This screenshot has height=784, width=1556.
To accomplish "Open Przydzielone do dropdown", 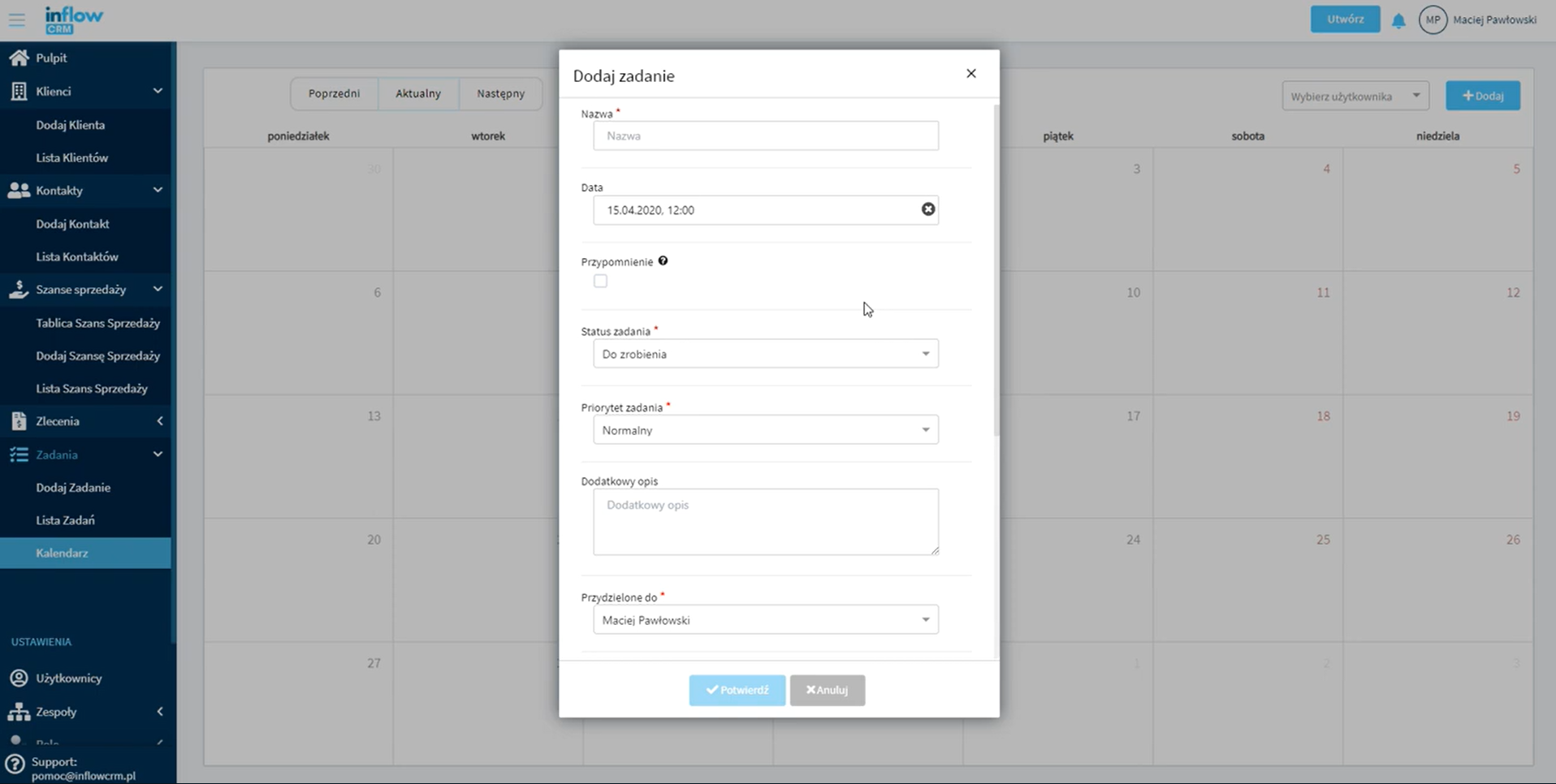I will click(x=765, y=620).
